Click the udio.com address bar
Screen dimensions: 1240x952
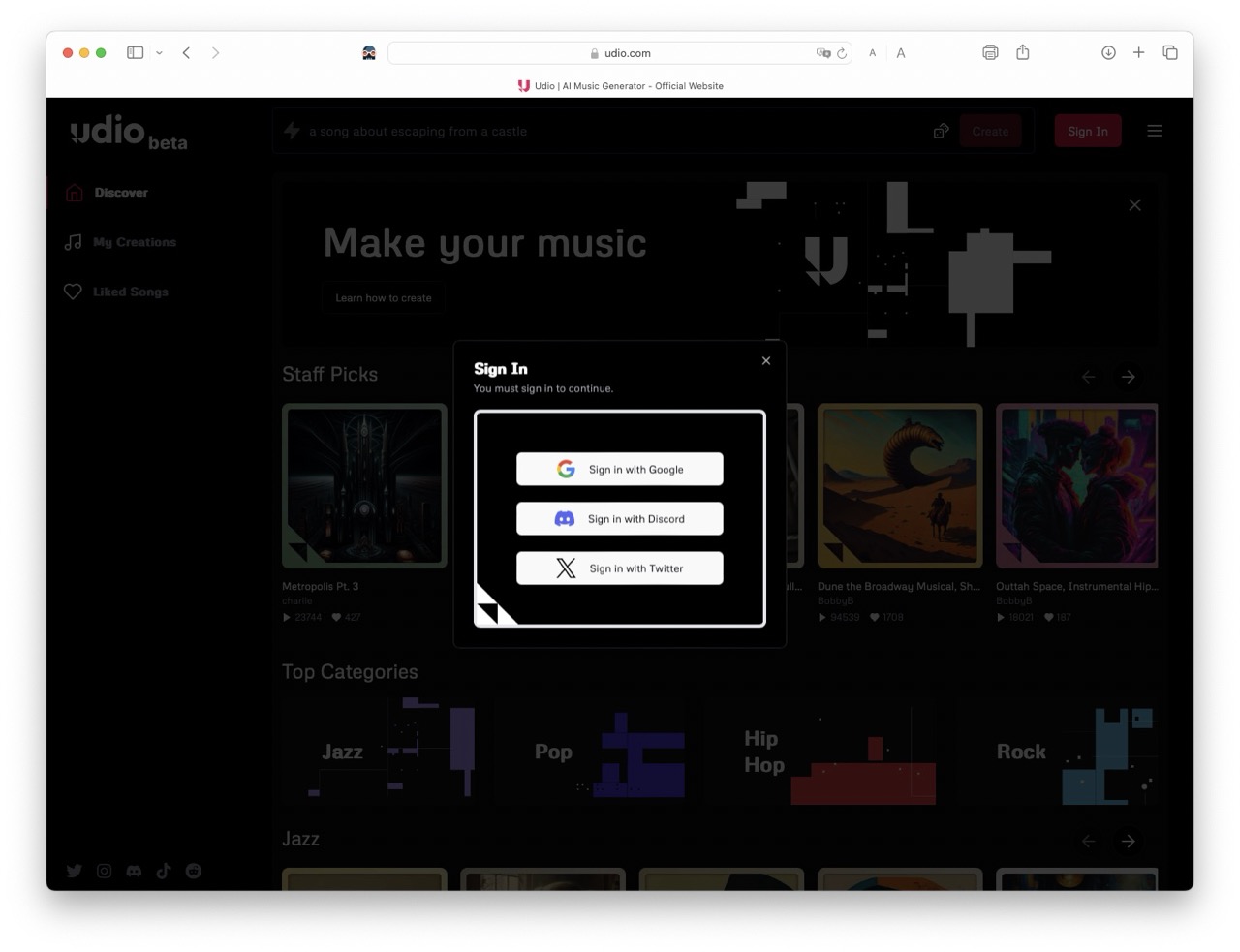pyautogui.click(x=620, y=53)
